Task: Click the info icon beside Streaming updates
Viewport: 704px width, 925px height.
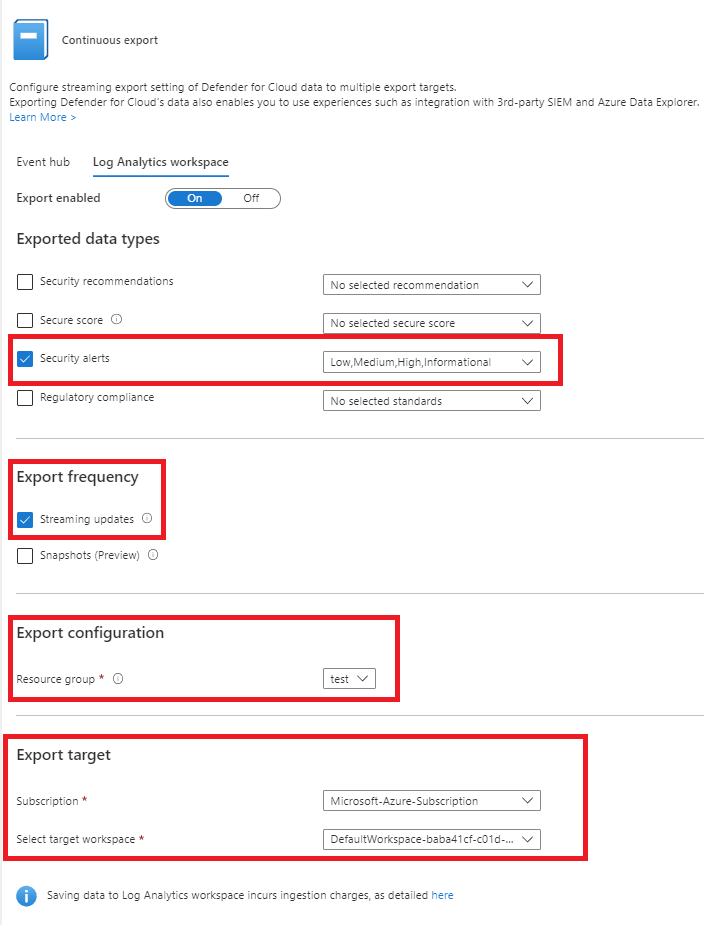Action: (x=147, y=519)
